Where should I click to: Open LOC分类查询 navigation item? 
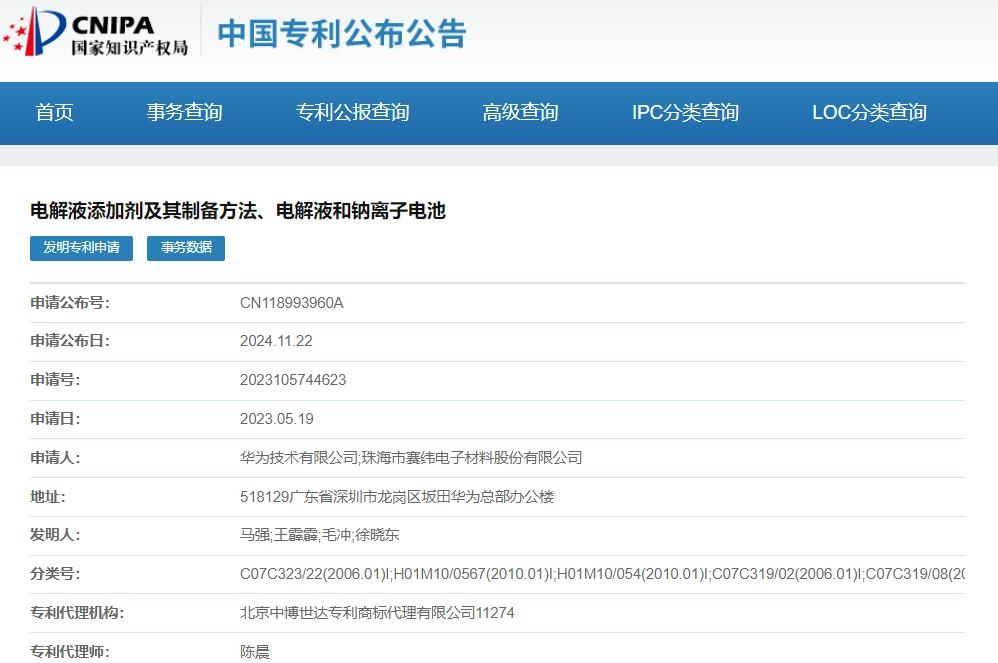[868, 113]
